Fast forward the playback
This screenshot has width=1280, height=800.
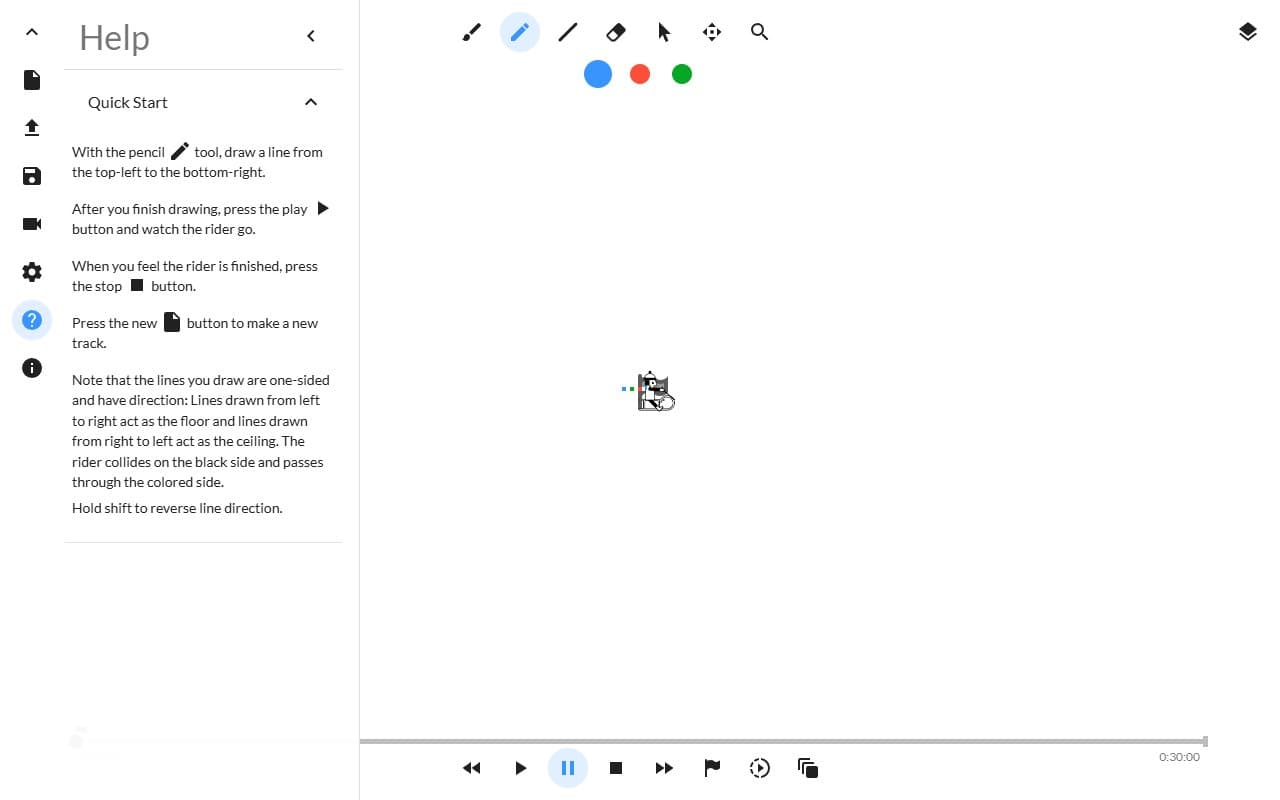664,768
